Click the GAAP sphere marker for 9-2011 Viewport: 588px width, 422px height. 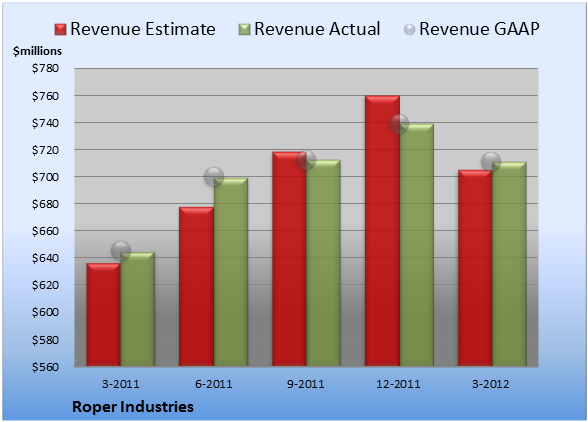[306, 160]
